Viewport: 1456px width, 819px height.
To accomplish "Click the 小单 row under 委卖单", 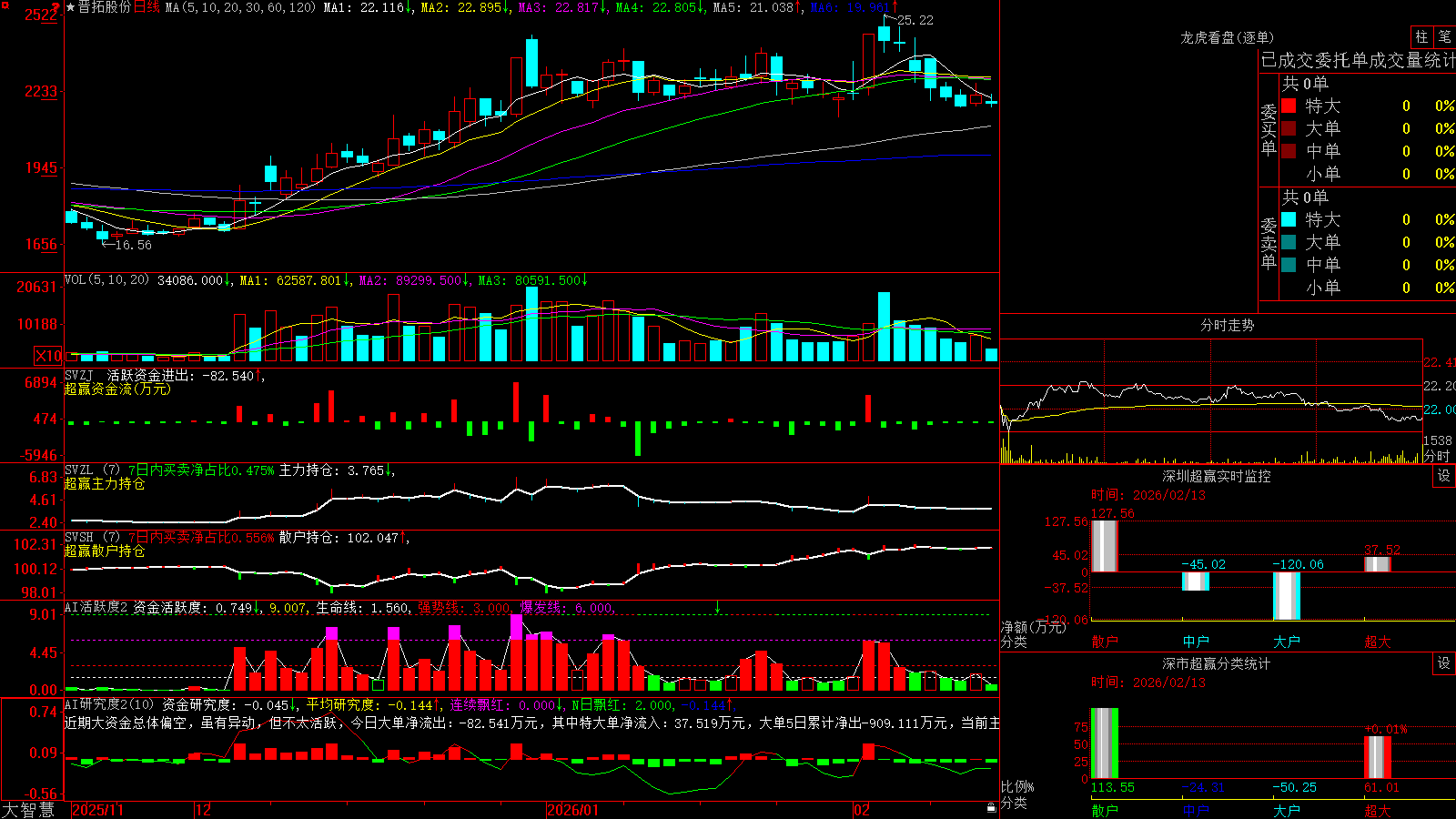I will click(1368, 288).
